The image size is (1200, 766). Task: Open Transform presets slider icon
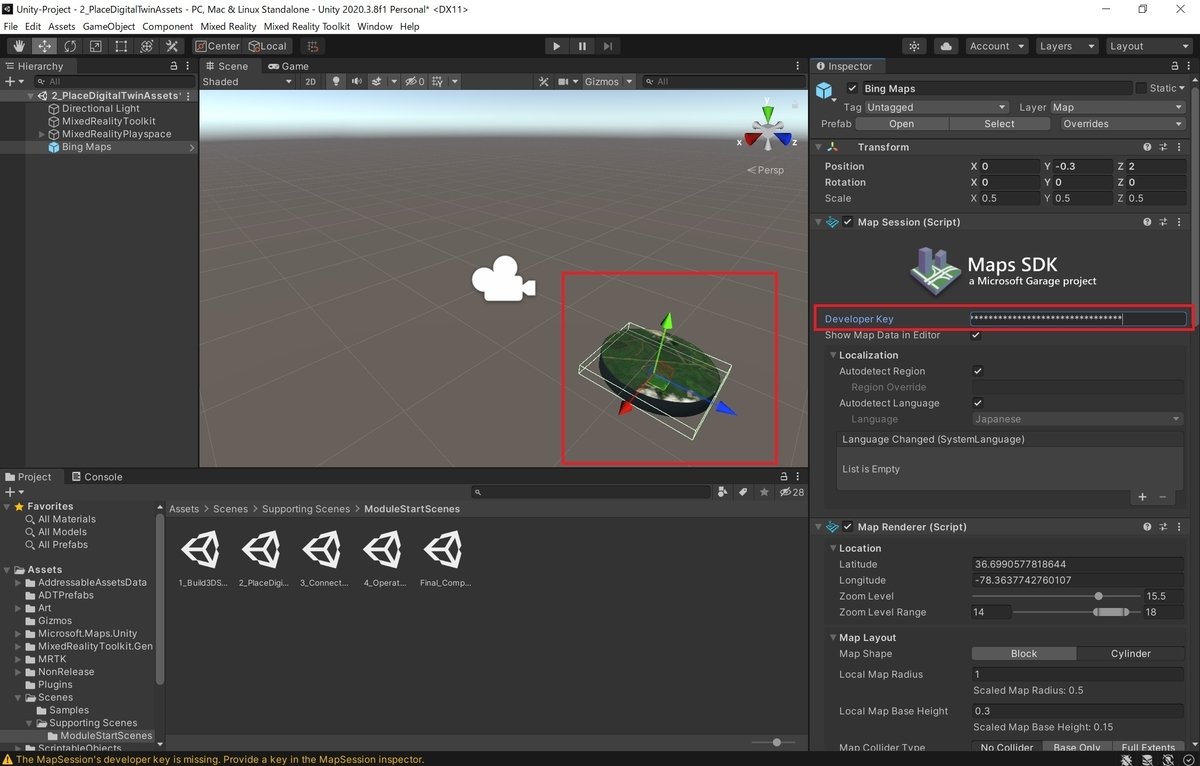1164,147
